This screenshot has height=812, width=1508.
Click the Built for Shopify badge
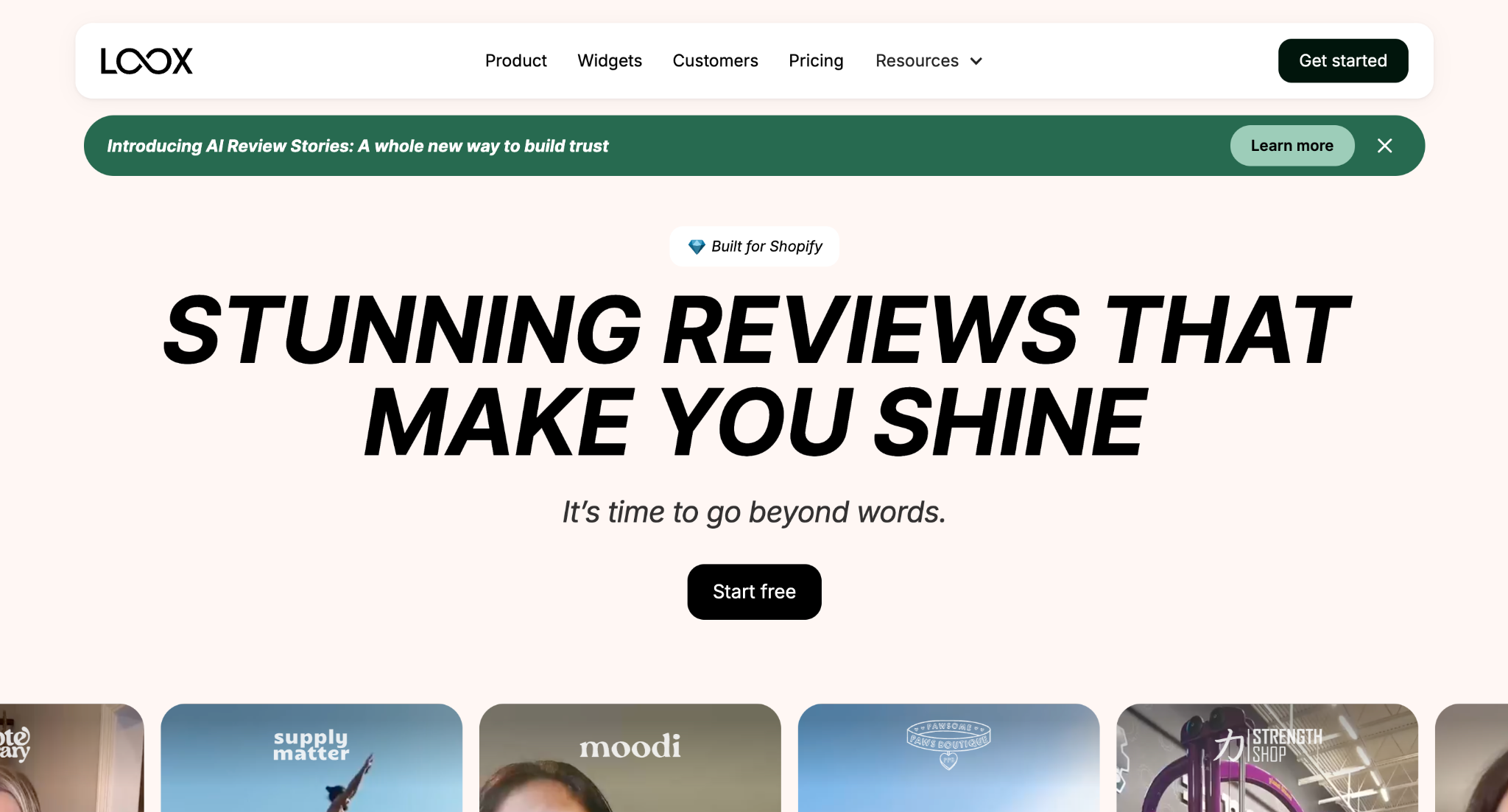[x=754, y=247]
